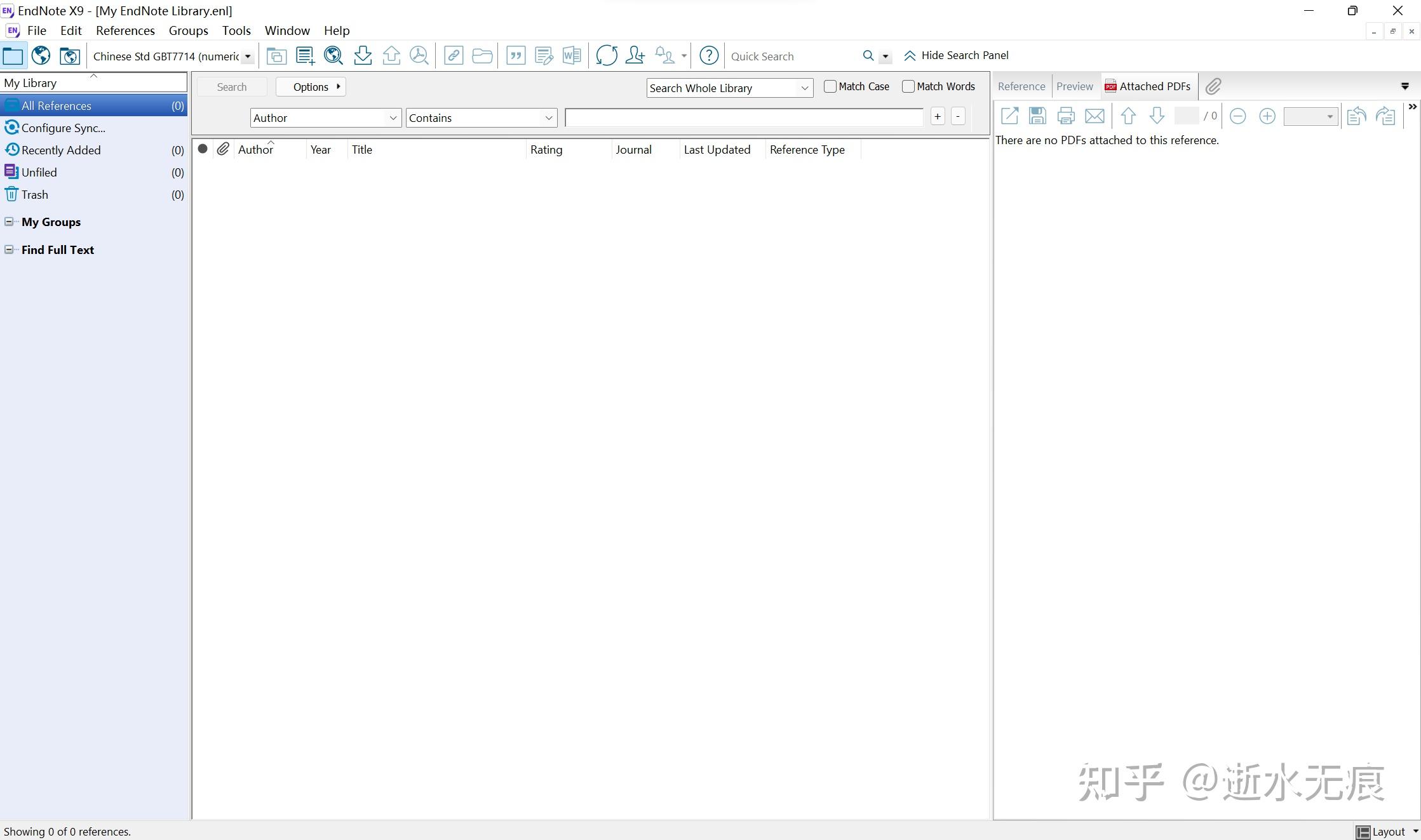Screen dimensions: 1421x840
Task: Zoom in PDF with plus icon
Action: 1267,116
